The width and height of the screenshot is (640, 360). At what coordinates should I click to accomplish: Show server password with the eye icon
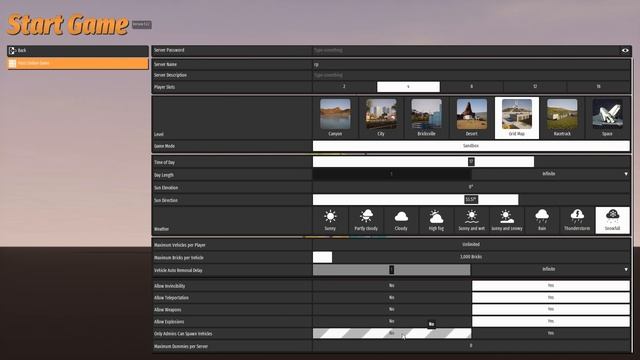coord(625,51)
